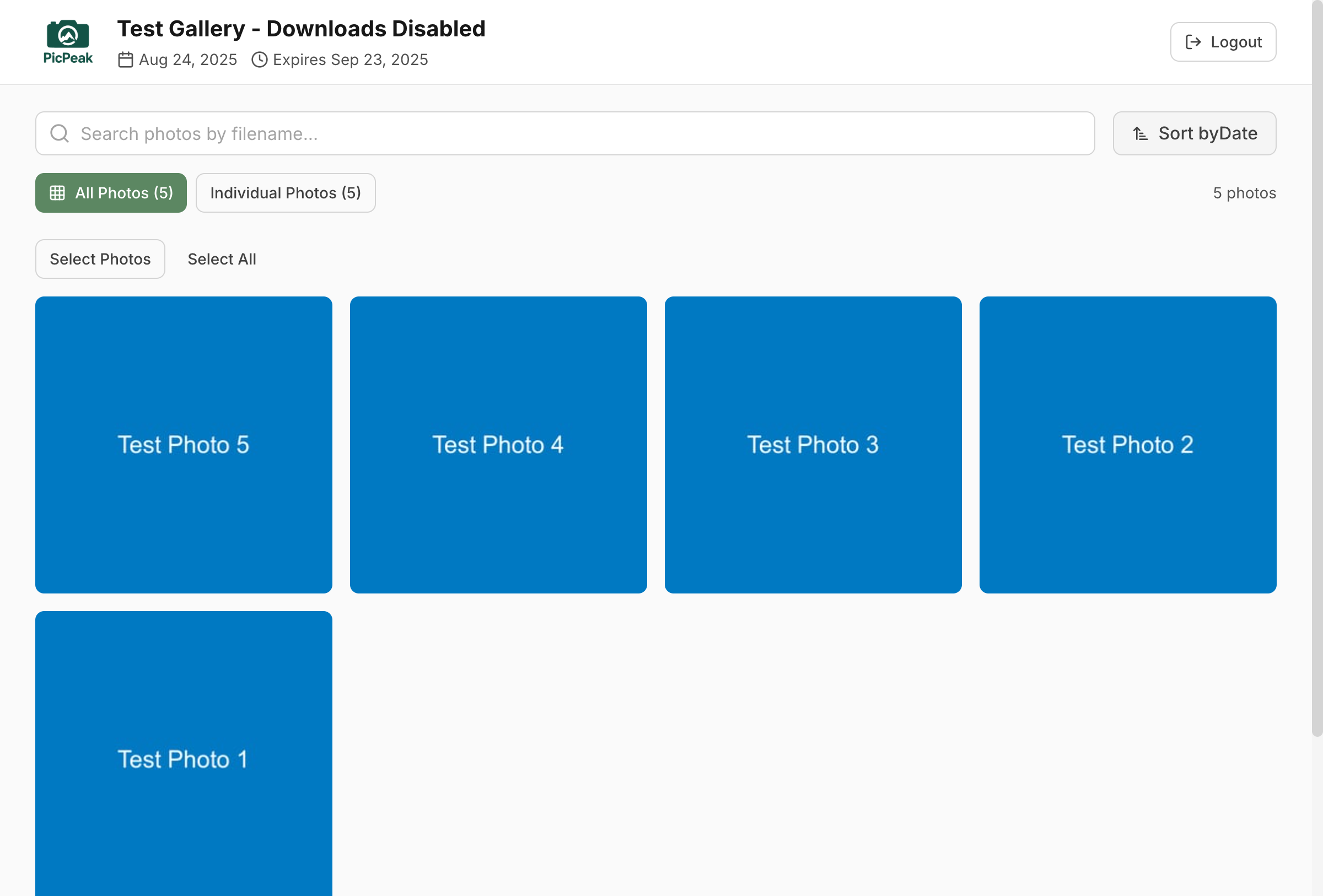Open the Test Photo 2 thumbnail
Screen dimensions: 1323x896
pos(1128,445)
